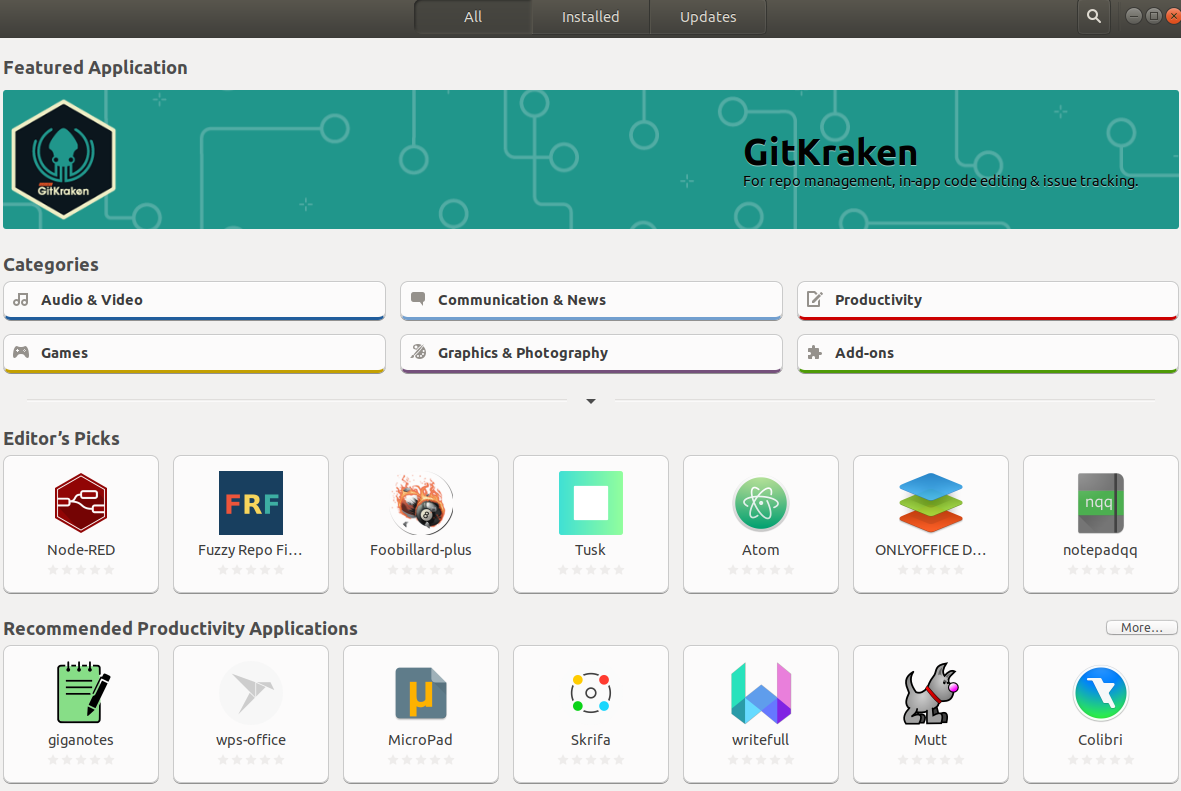This screenshot has height=791, width=1181.
Task: Open the Tusk app icon
Action: click(590, 502)
